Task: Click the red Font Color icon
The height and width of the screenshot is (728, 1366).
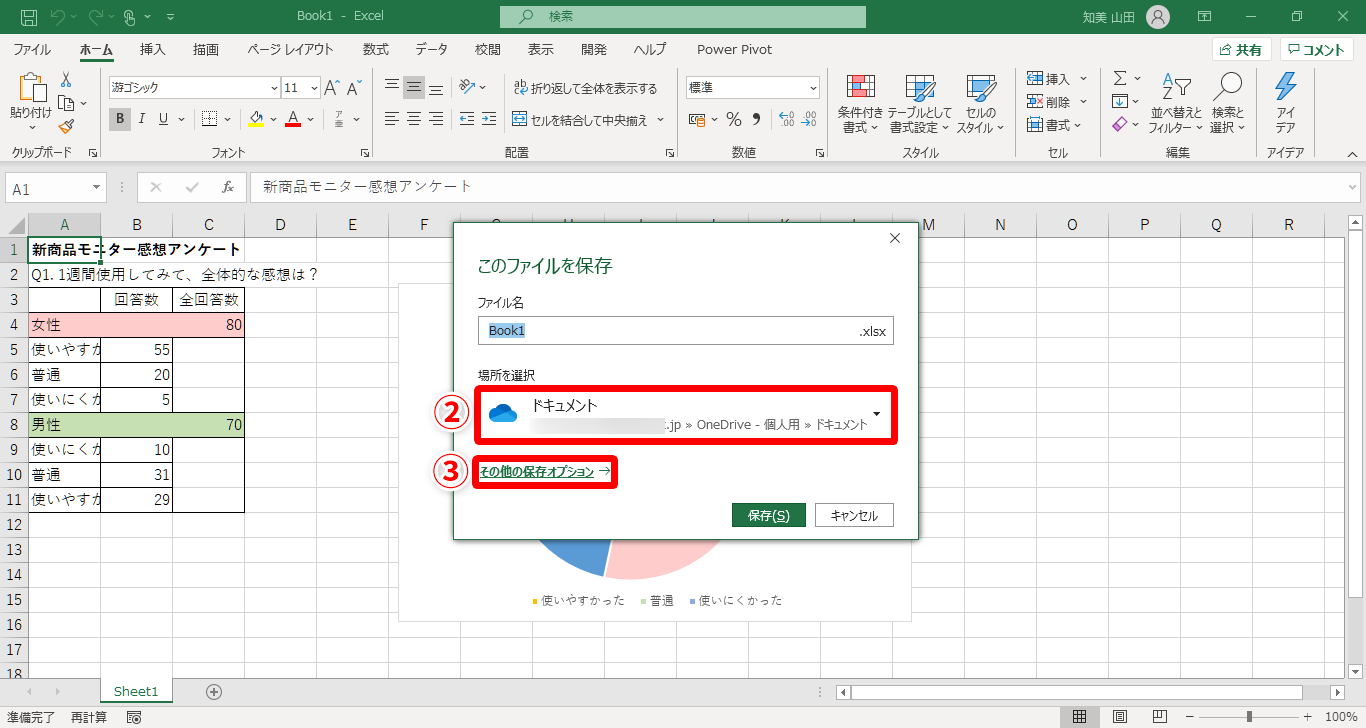Action: tap(293, 119)
